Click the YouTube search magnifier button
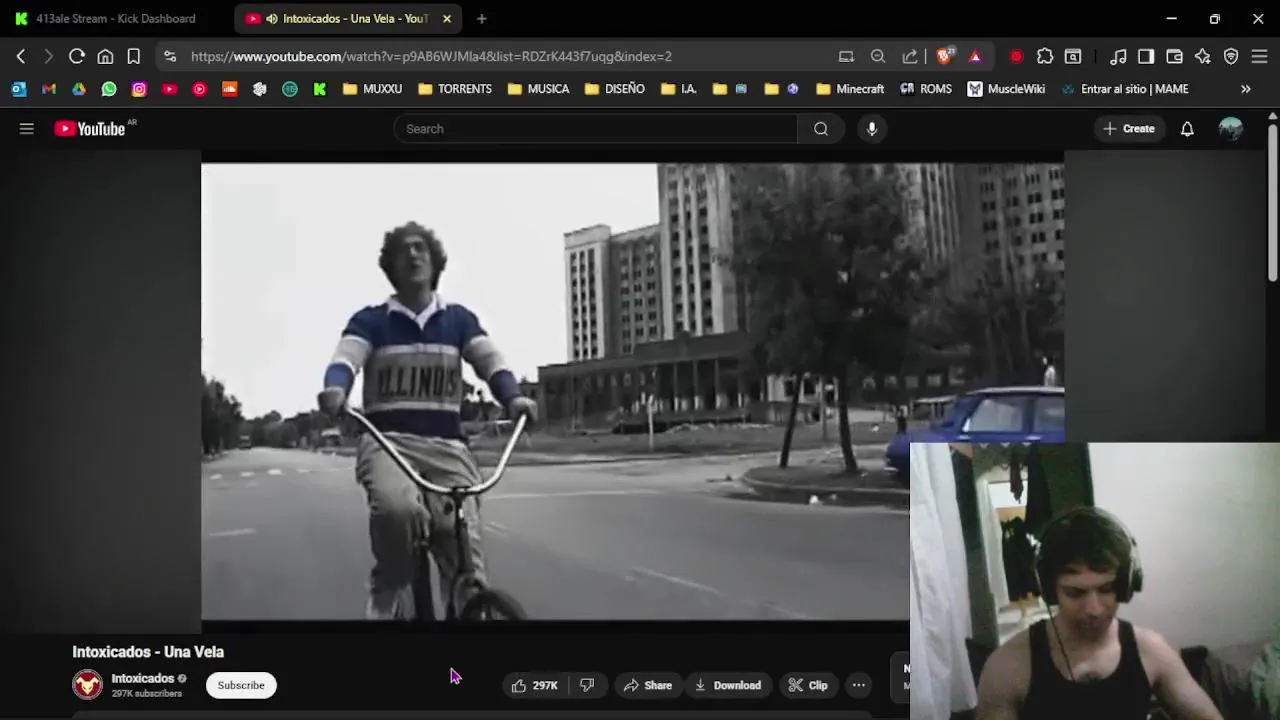The width and height of the screenshot is (1280, 720). (821, 128)
